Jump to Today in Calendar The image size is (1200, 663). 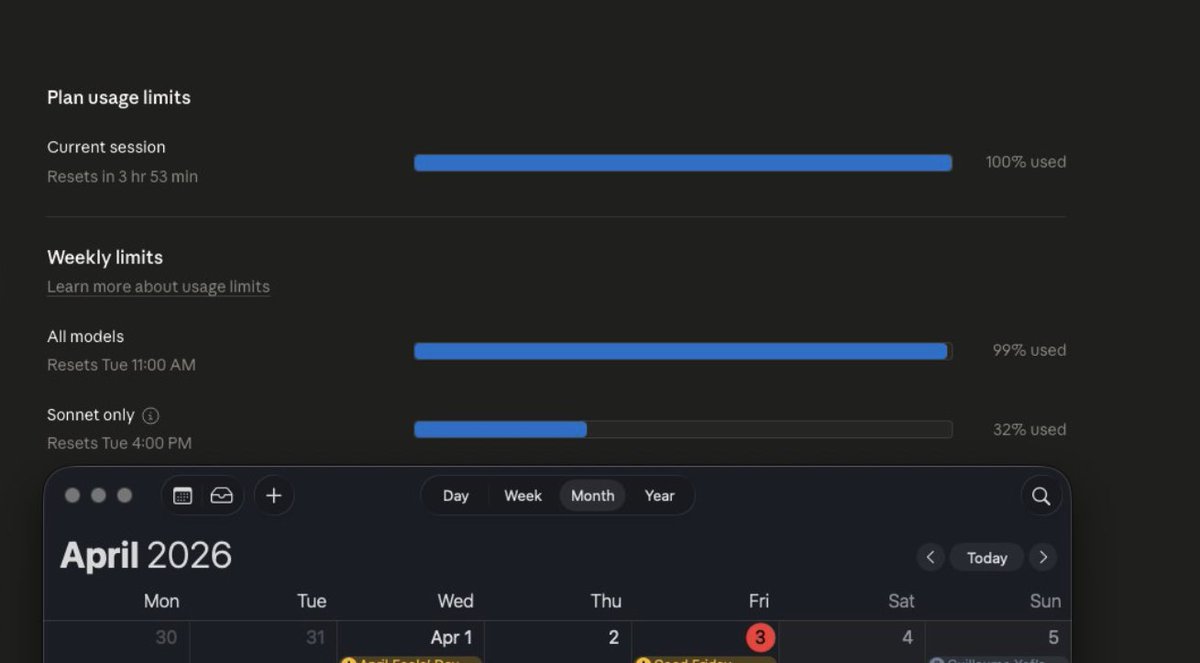pyautogui.click(x=987, y=558)
